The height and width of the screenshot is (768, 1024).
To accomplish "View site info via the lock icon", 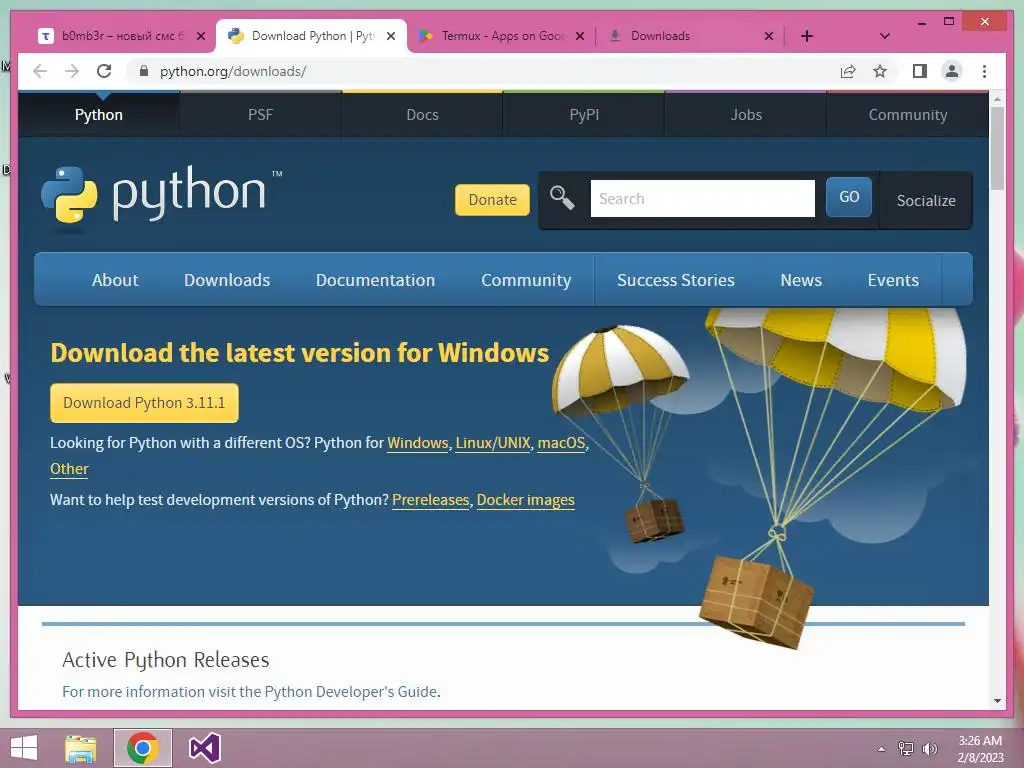I will click(x=144, y=71).
